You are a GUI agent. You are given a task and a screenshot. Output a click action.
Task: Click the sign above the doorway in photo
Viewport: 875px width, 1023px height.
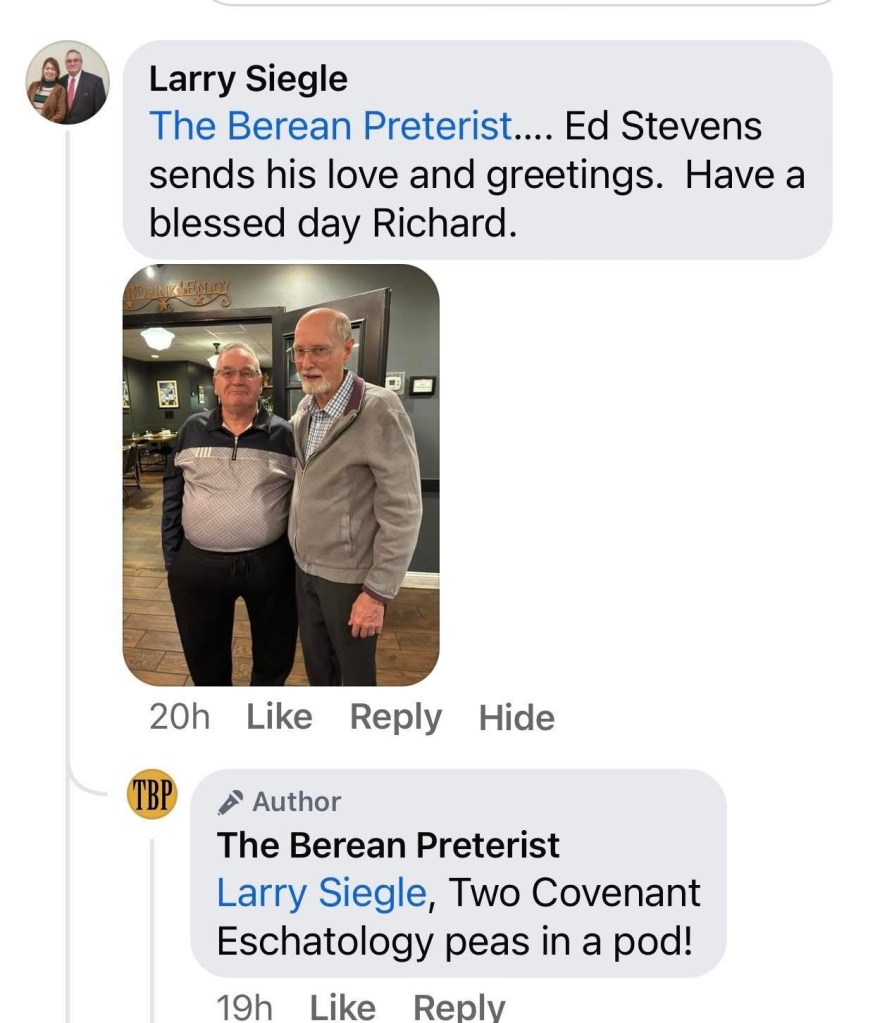point(178,293)
